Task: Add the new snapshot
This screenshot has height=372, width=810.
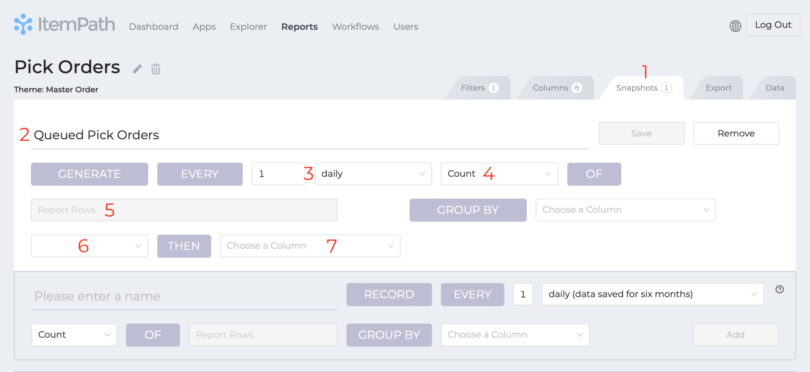Action: 736,335
